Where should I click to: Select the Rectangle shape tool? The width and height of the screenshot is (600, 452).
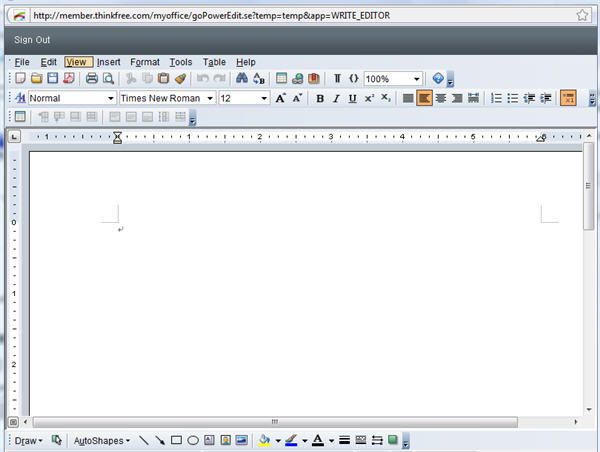tap(176, 440)
